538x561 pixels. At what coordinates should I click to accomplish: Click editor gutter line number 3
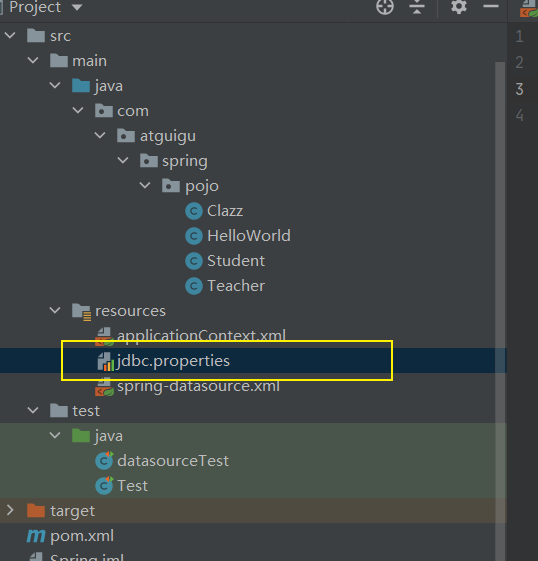pyautogui.click(x=519, y=89)
